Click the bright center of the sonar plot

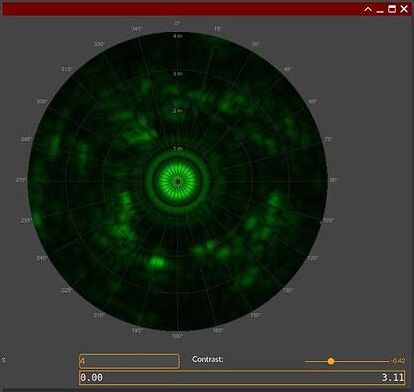(177, 181)
